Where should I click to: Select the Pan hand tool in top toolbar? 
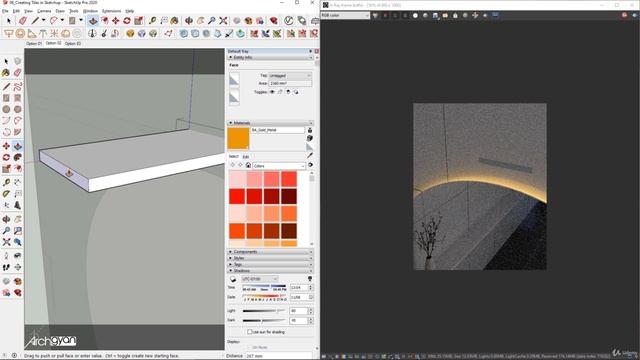pyautogui.click(x=200, y=20)
